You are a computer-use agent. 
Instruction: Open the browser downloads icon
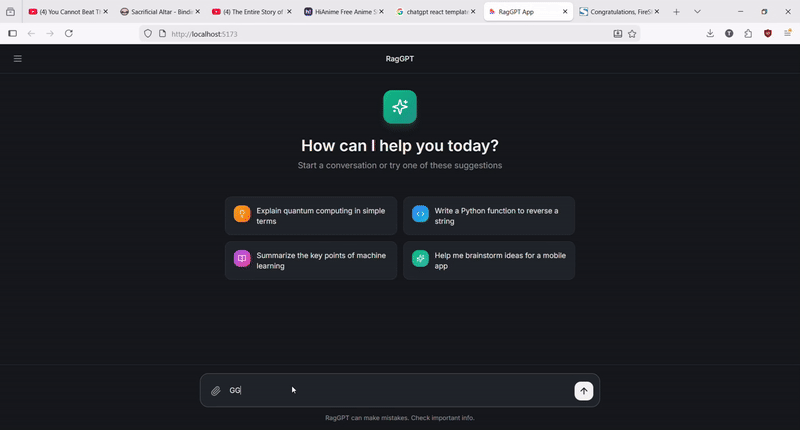tap(710, 34)
